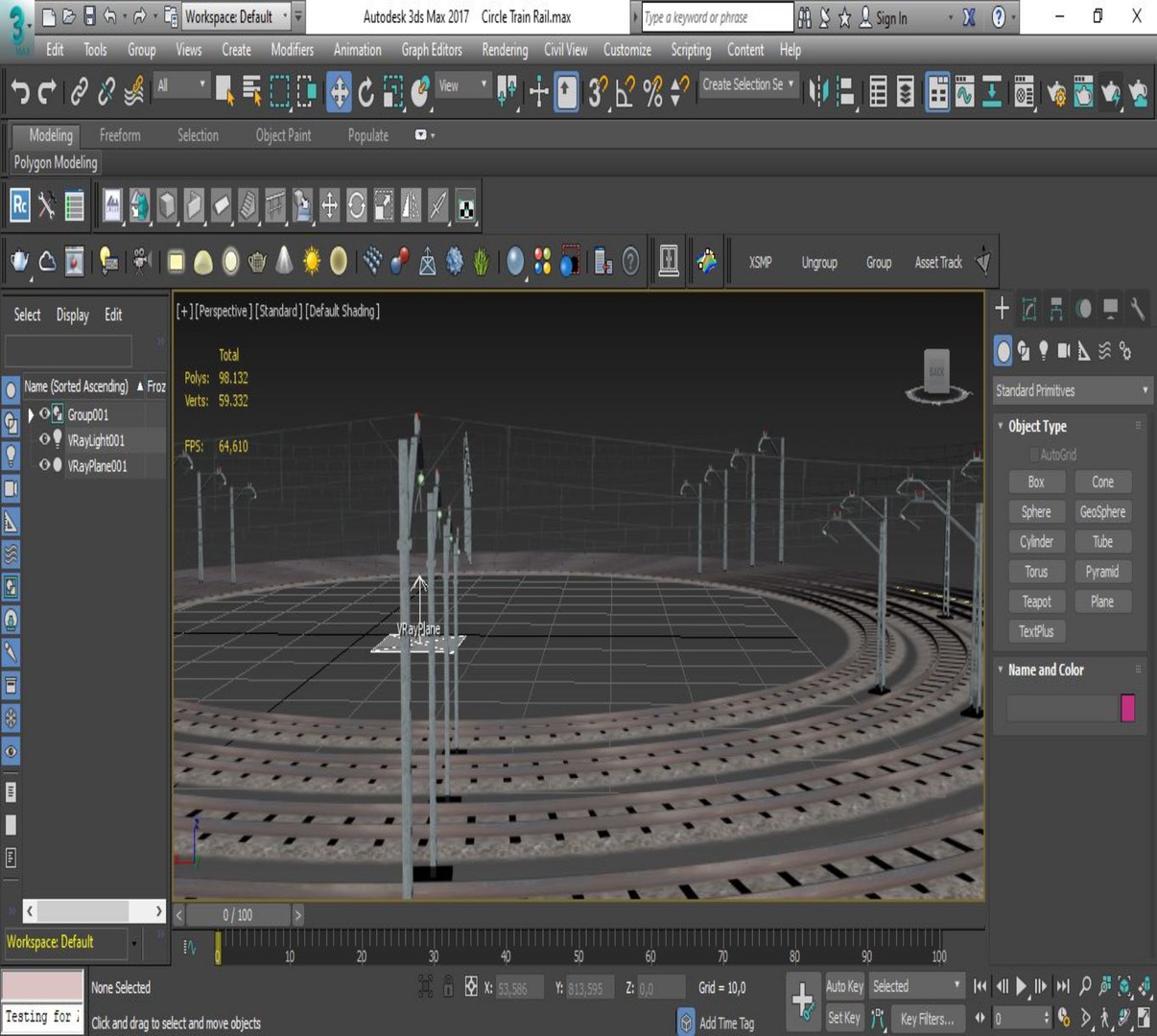The width and height of the screenshot is (1157, 1036).
Task: Toggle the Angle Snap icon
Action: (626, 92)
